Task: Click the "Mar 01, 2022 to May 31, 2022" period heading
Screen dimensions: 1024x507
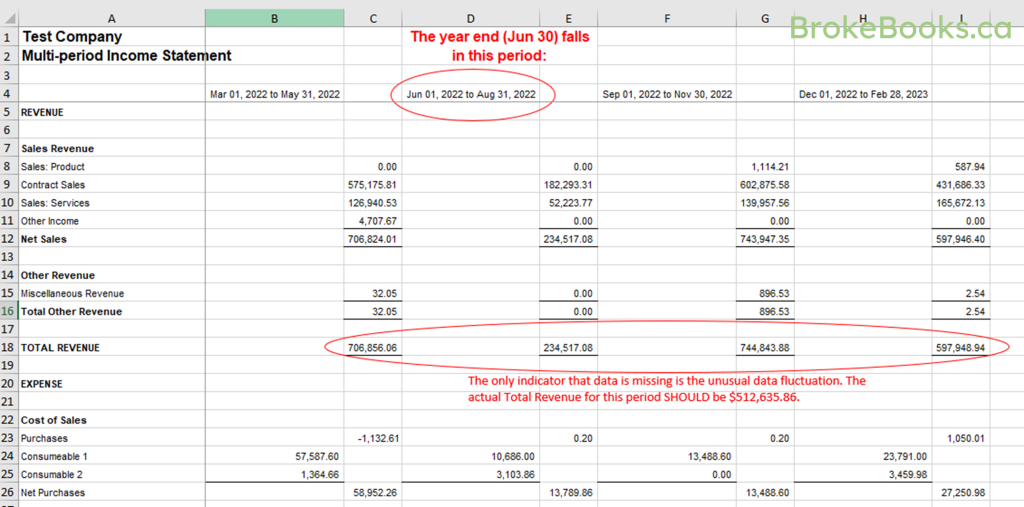Action: 274,94
